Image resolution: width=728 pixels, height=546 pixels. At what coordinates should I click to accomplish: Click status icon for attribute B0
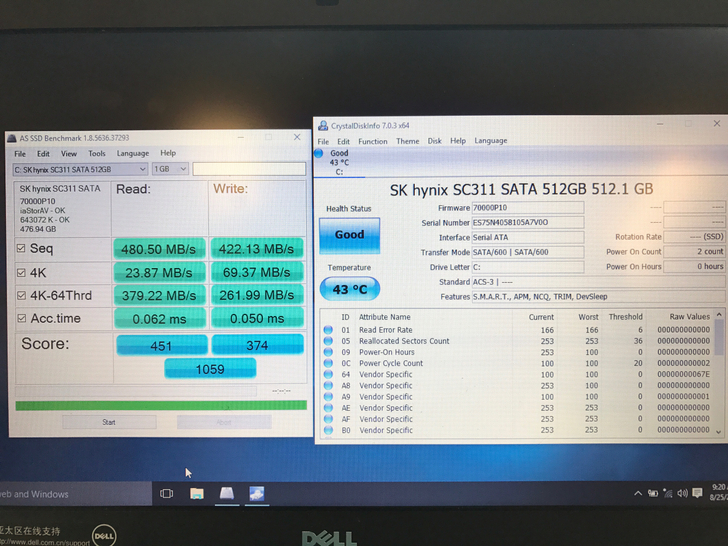pyautogui.click(x=328, y=430)
